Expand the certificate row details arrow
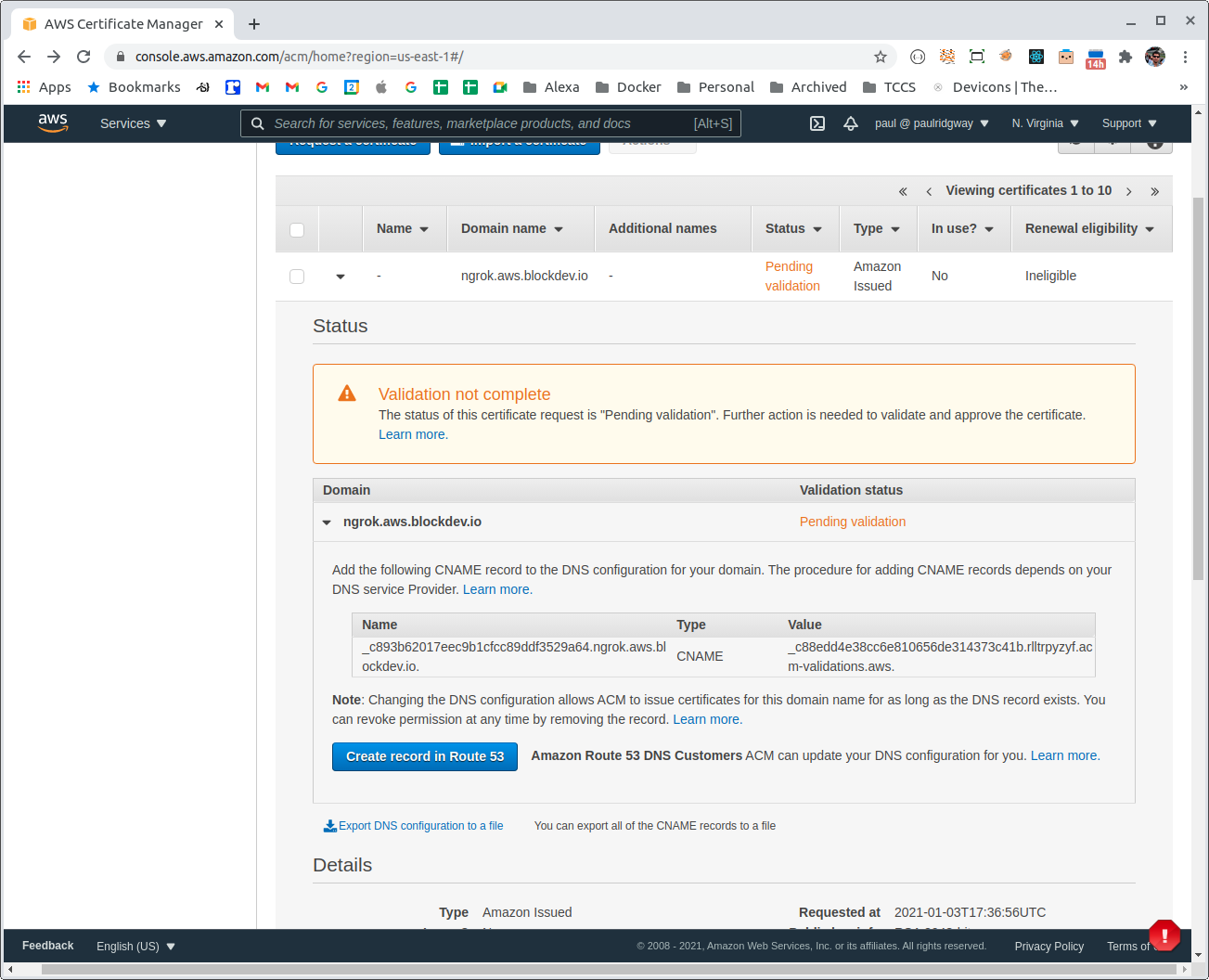This screenshot has height=980, width=1209. coord(341,276)
